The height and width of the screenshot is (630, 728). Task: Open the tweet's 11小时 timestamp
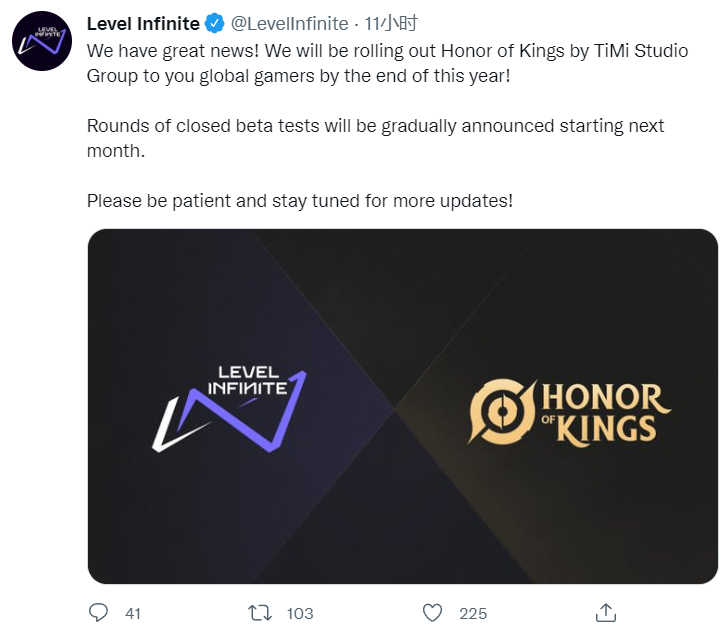coord(391,23)
